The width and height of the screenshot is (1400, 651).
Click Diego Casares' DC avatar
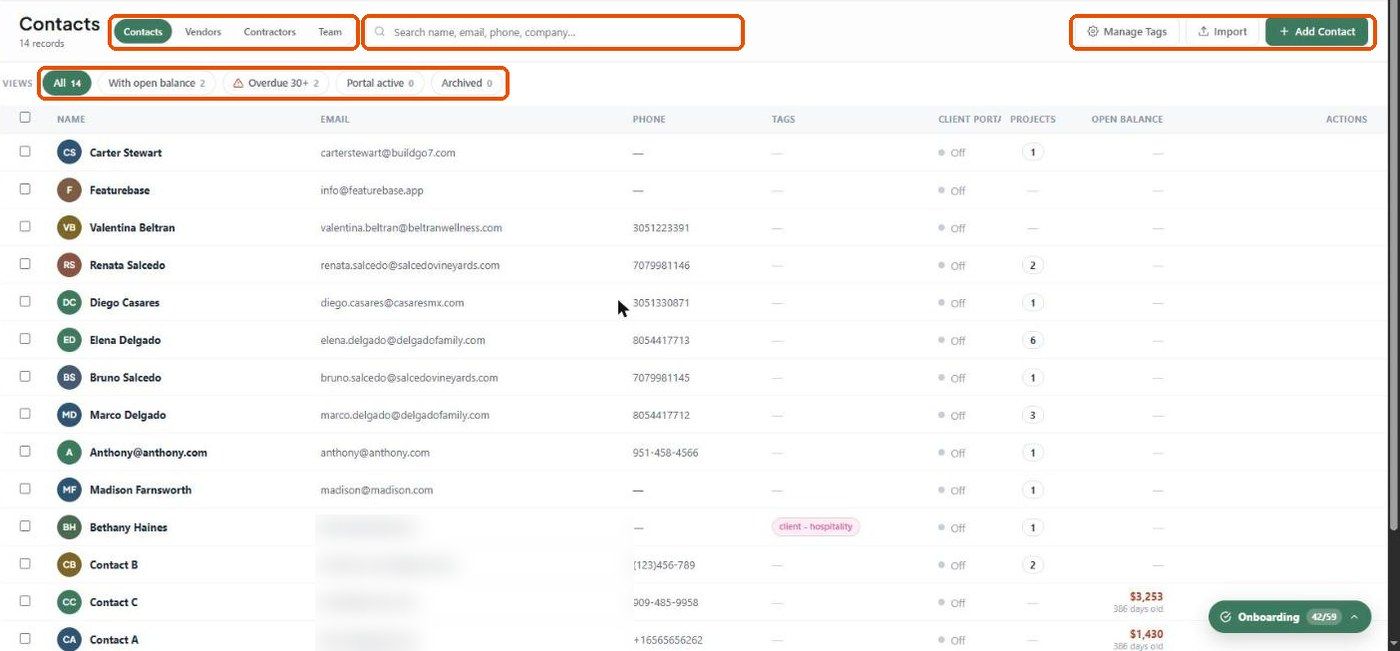[69, 302]
